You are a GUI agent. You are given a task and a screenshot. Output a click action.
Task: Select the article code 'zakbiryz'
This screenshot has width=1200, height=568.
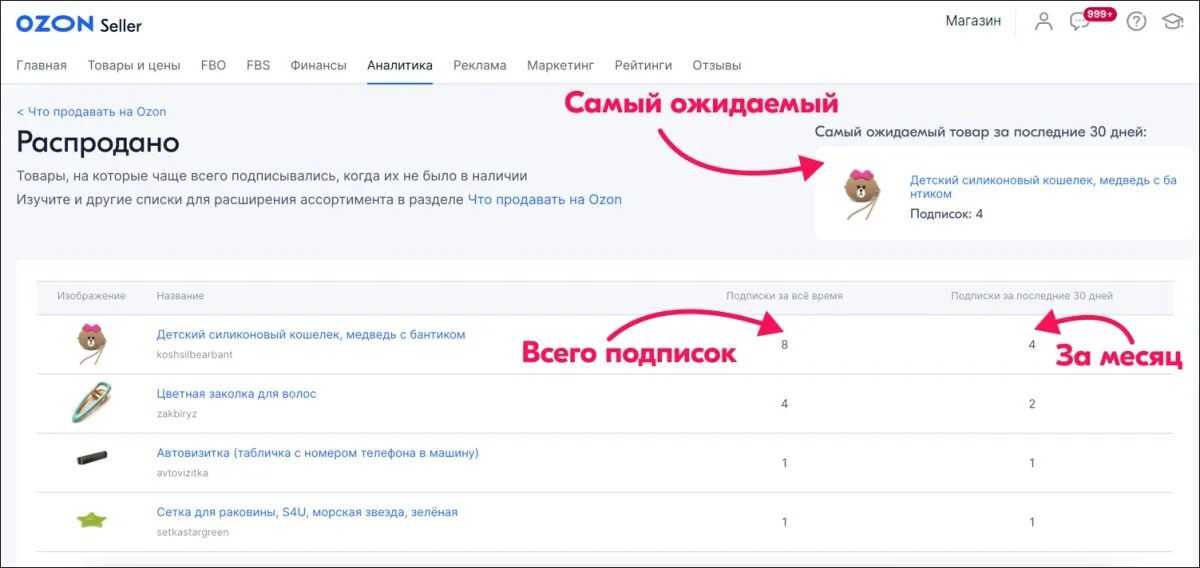(178, 413)
